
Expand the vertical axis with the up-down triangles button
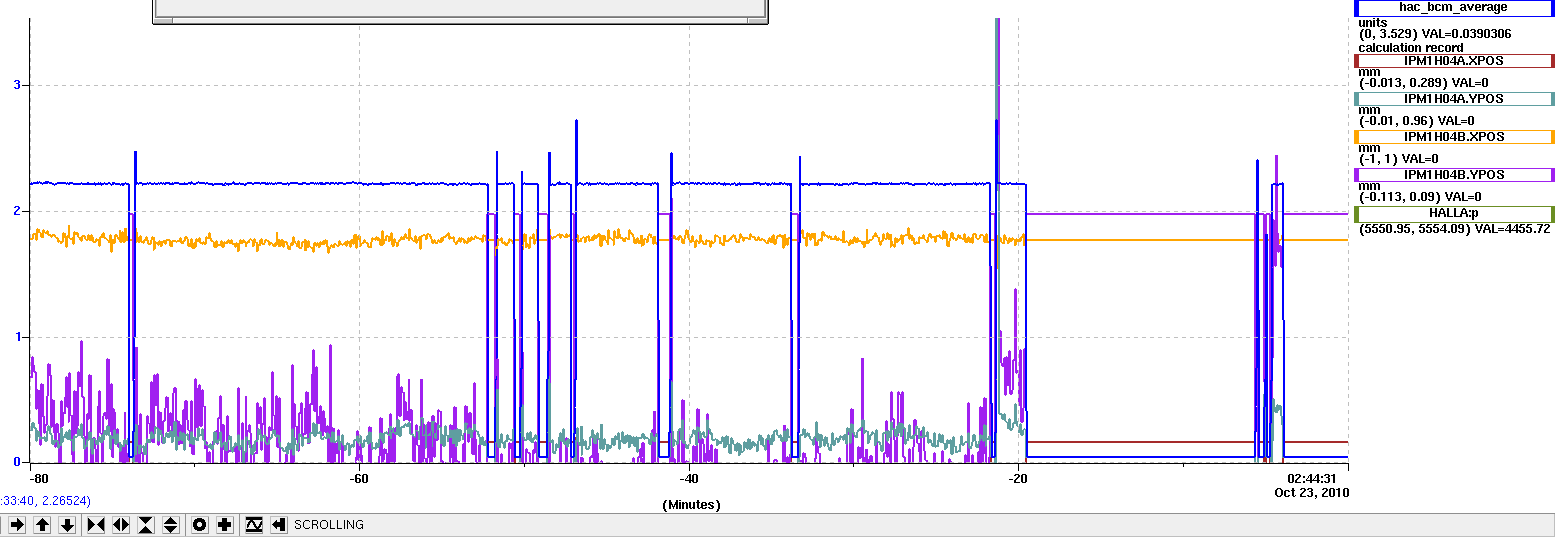pos(170,524)
